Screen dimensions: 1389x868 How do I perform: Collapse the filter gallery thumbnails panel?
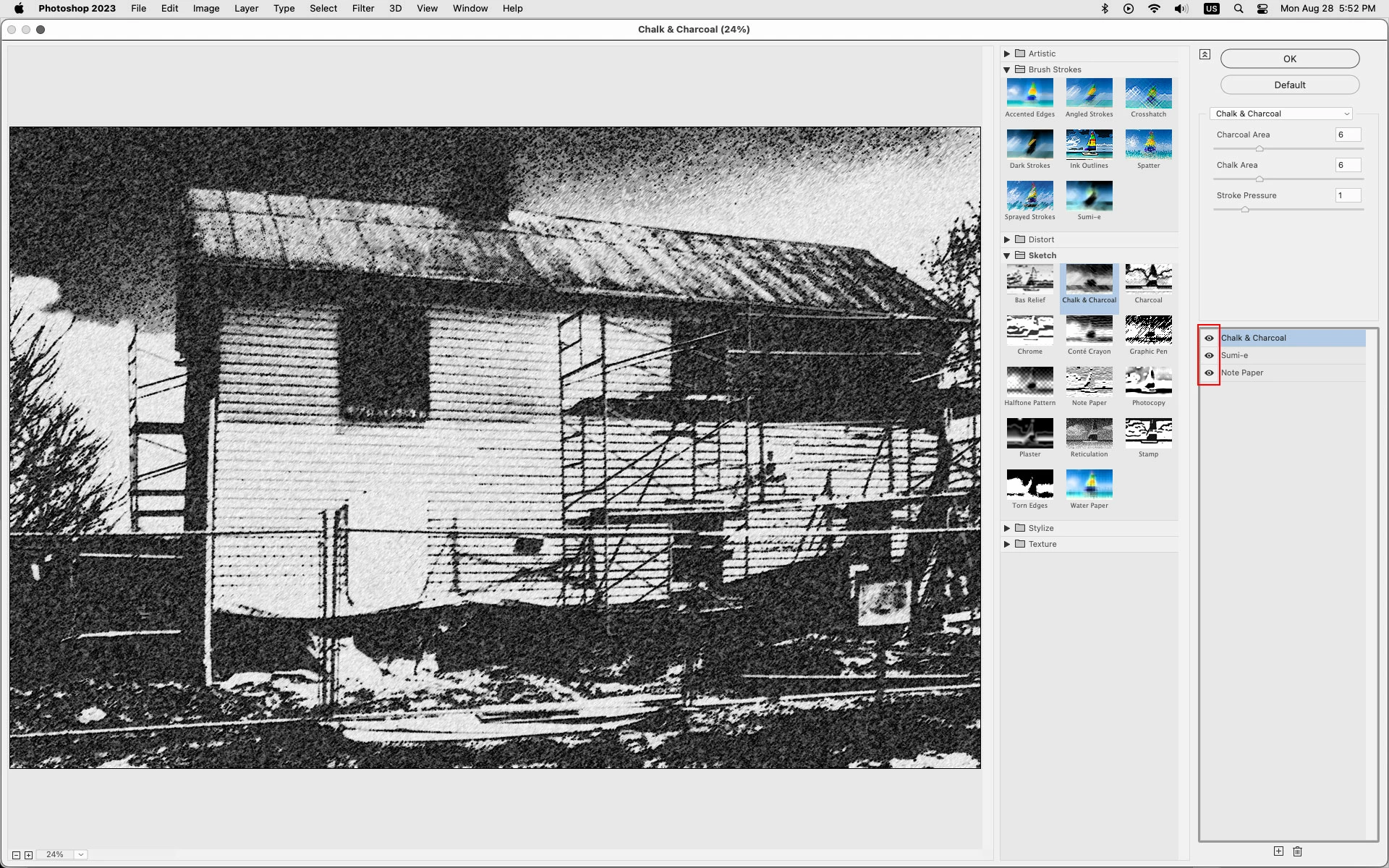click(1205, 54)
